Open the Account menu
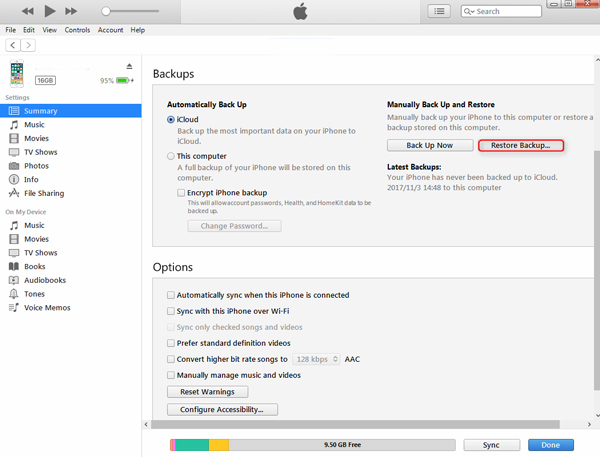Image resolution: width=600 pixels, height=457 pixels. [111, 30]
